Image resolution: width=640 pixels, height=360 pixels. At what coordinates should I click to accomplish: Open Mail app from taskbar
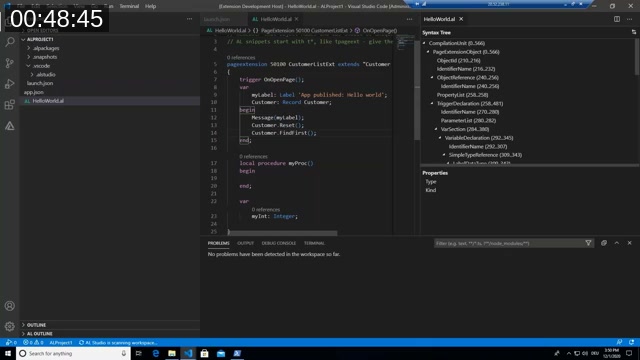click(x=221, y=353)
